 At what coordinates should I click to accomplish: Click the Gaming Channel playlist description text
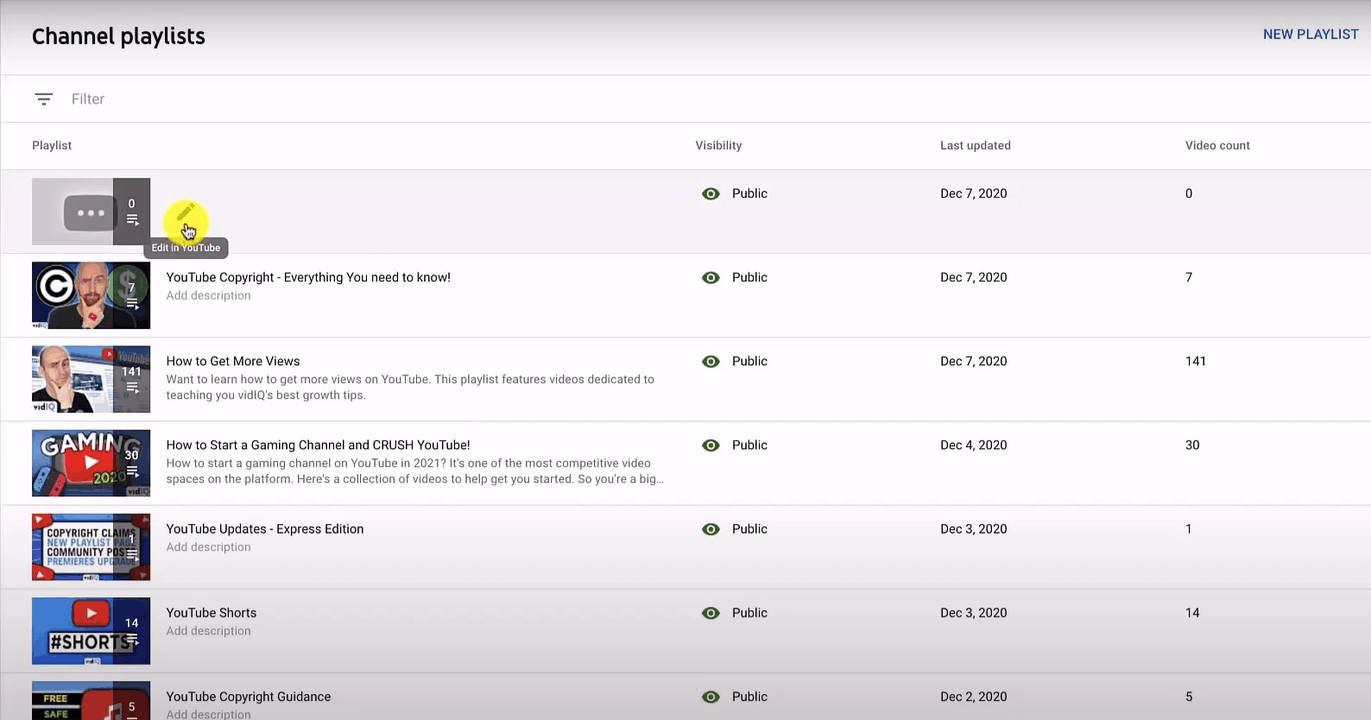[x=415, y=471]
